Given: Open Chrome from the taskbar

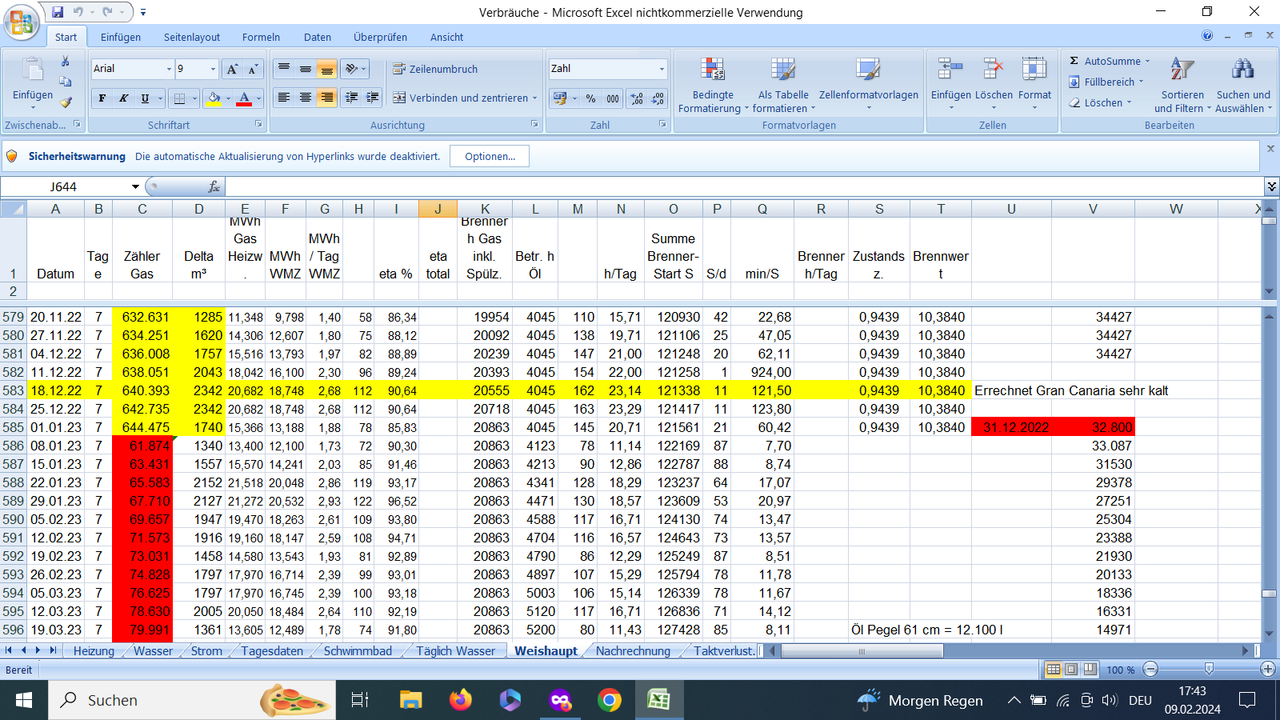Looking at the screenshot, I should click(x=609, y=700).
